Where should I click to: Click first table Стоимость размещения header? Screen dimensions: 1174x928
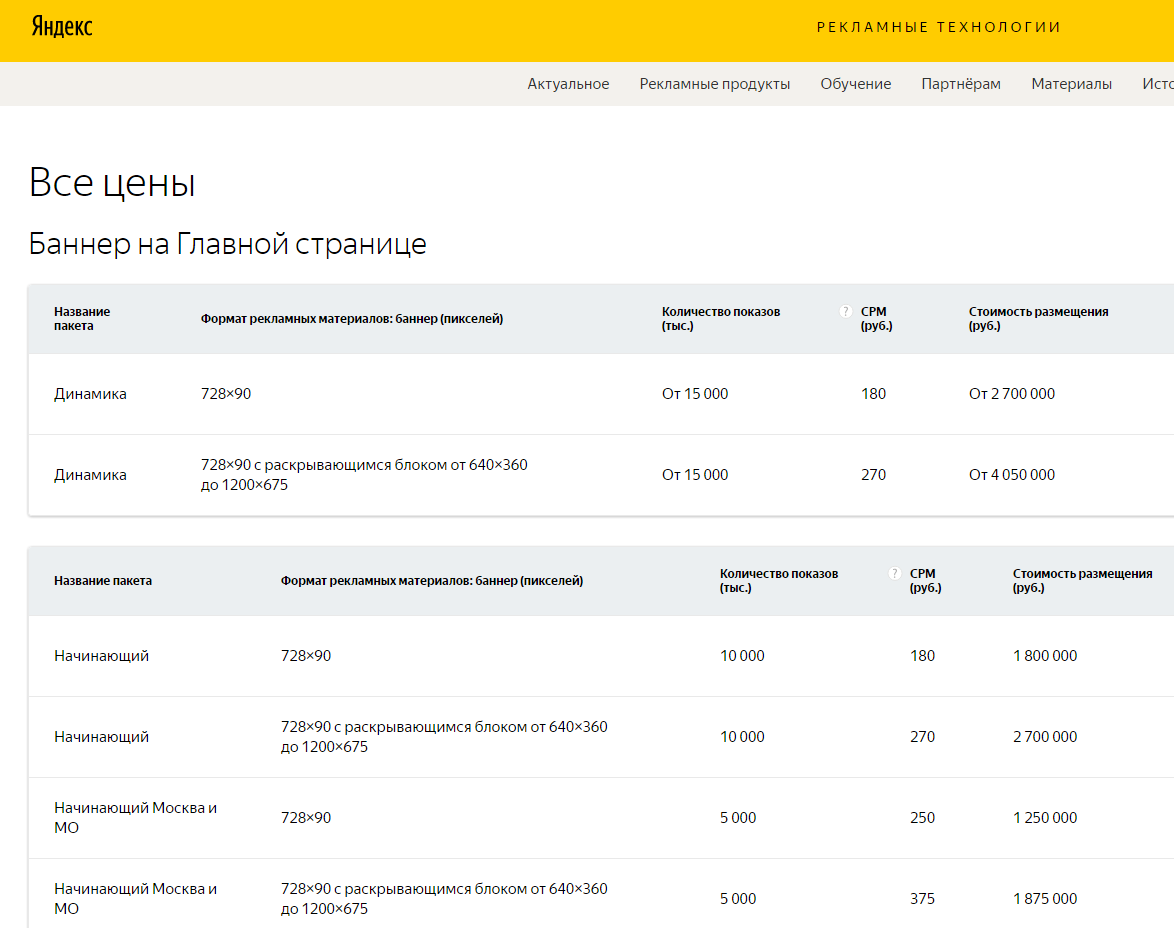[1038, 318]
